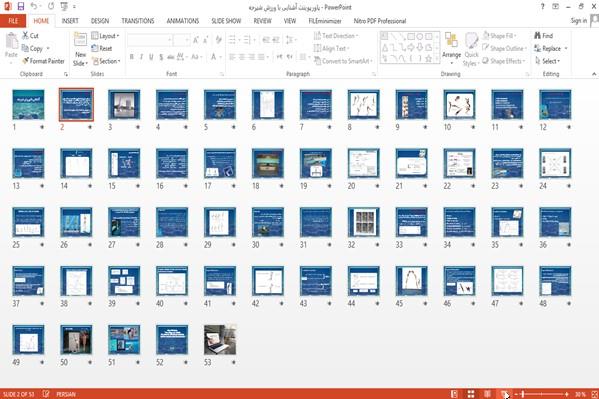Click the Reading View icon in status bar

click(487, 394)
